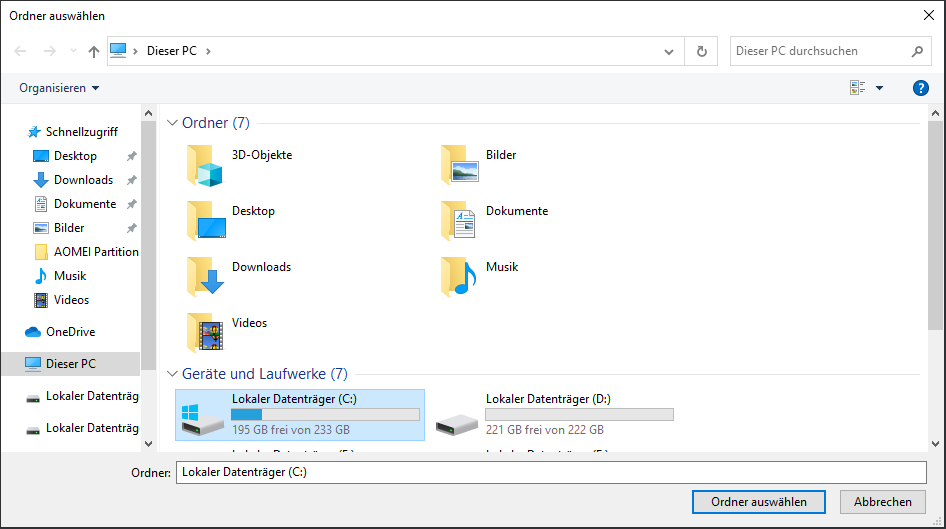
Task: Open help via the blue question mark
Action: point(920,88)
